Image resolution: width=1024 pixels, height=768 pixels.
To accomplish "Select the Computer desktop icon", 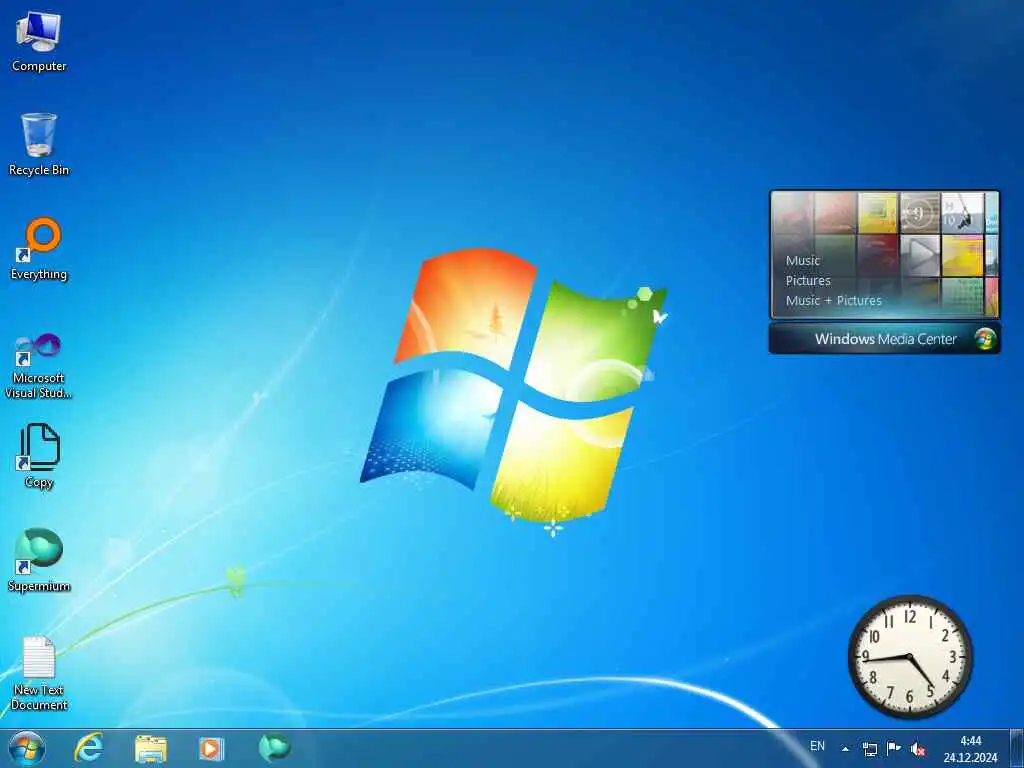I will (x=39, y=42).
